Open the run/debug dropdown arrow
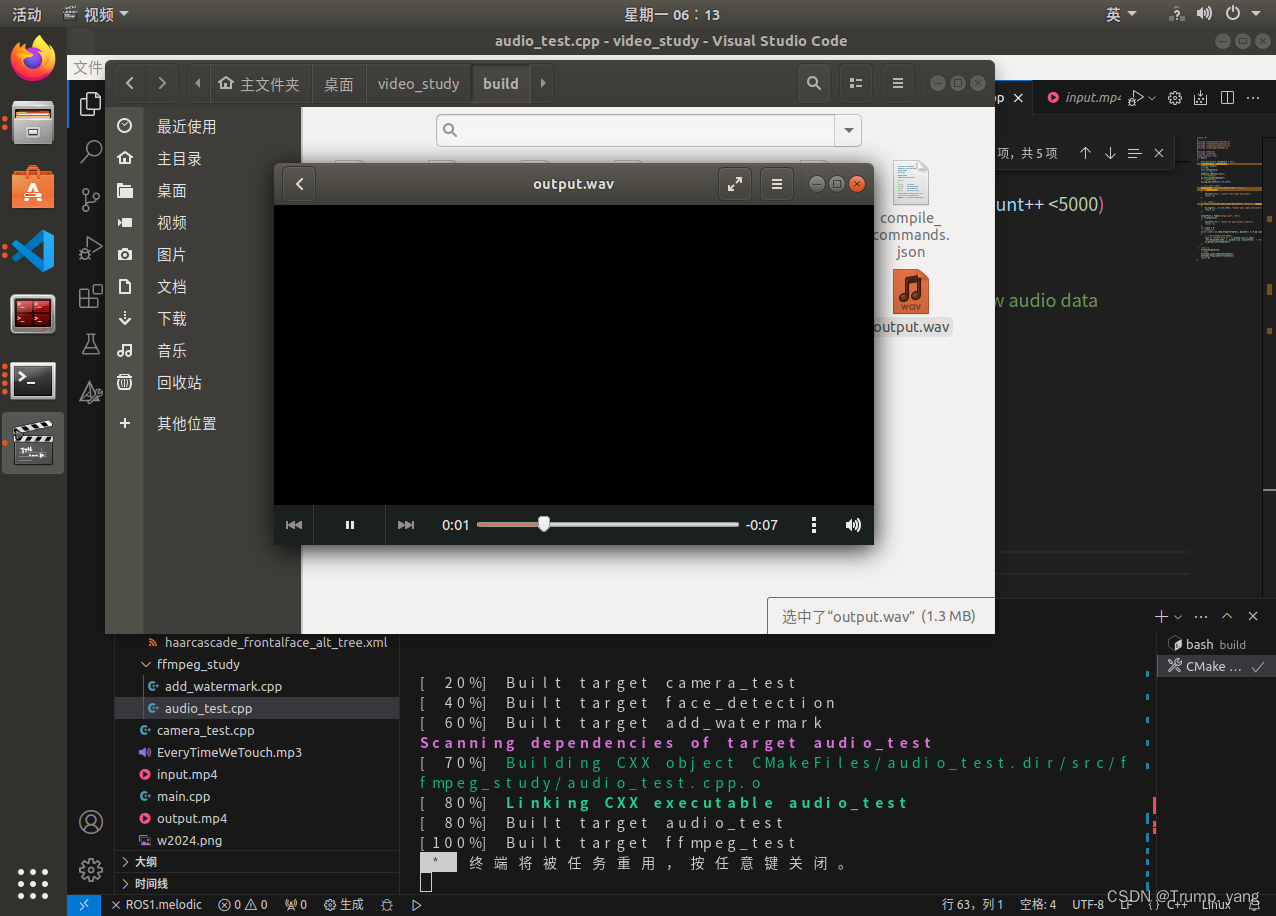Image resolution: width=1276 pixels, height=916 pixels. pos(1152,98)
